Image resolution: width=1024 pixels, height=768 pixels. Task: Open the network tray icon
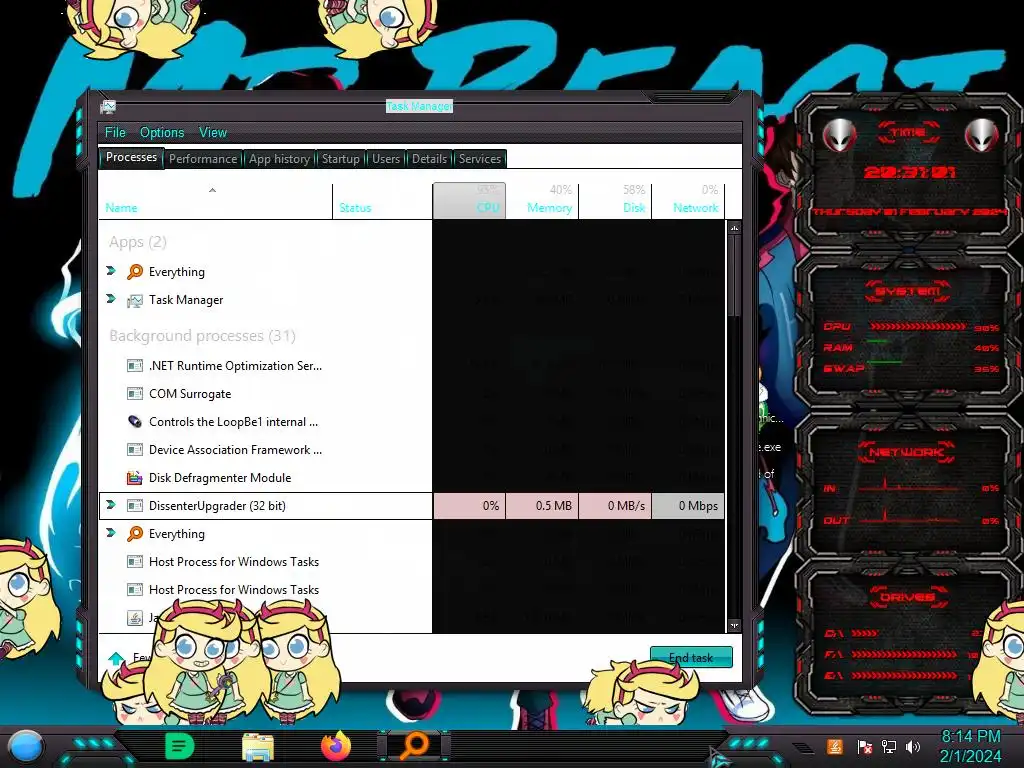[x=889, y=746]
